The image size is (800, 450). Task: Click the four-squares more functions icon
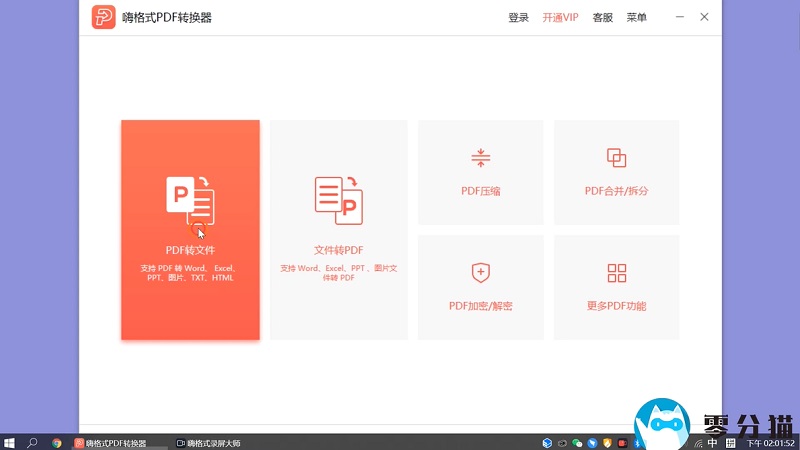(x=617, y=273)
